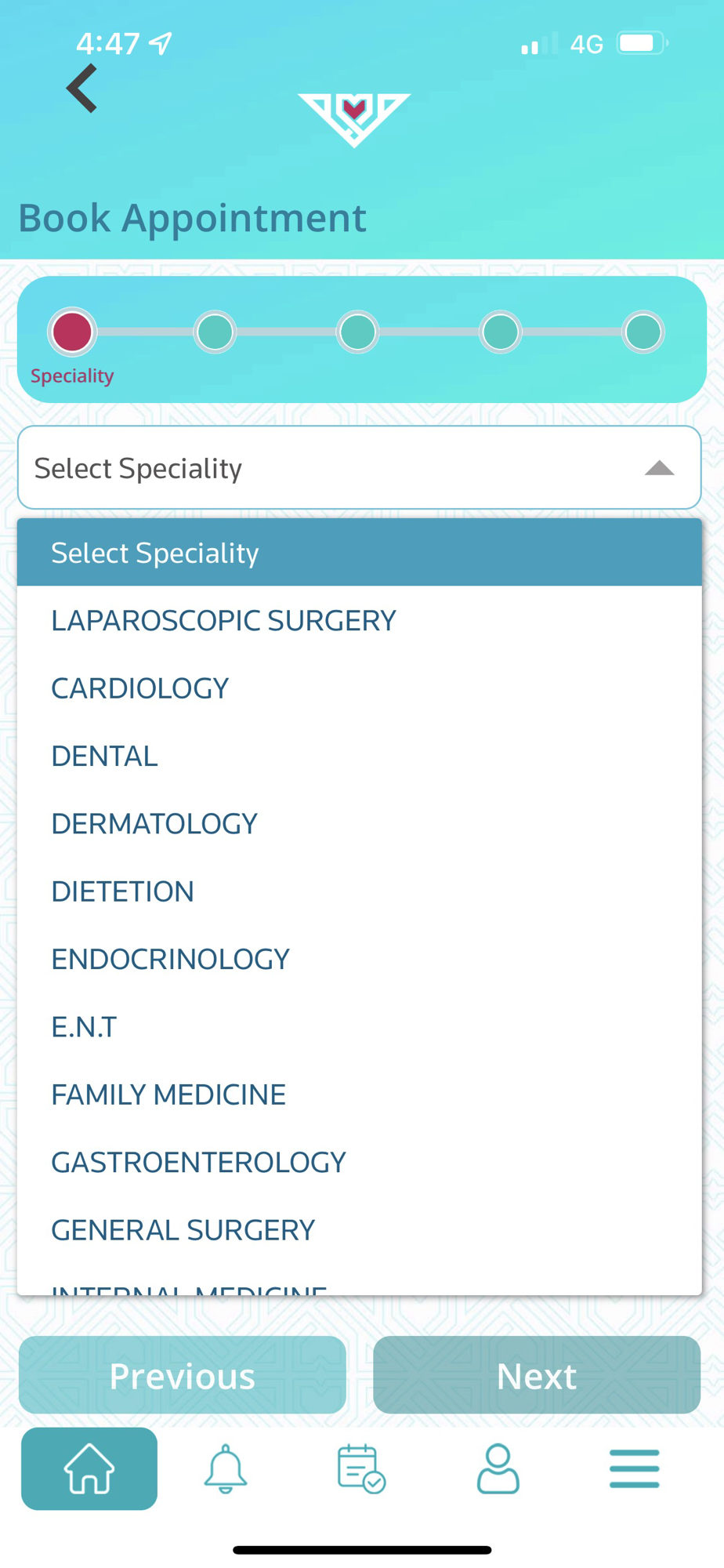
Task: Open notifications bell icon
Action: [226, 1468]
